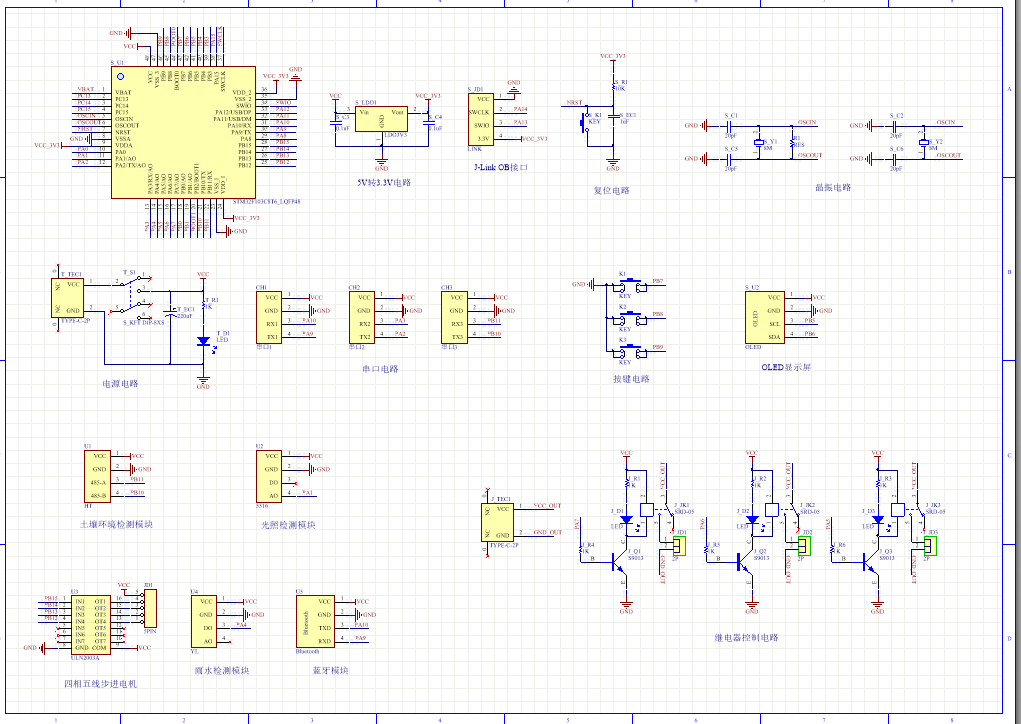Viewport: 1021px width, 724px height.
Task: Select the T_S1 DIP power switch
Action: point(132,294)
